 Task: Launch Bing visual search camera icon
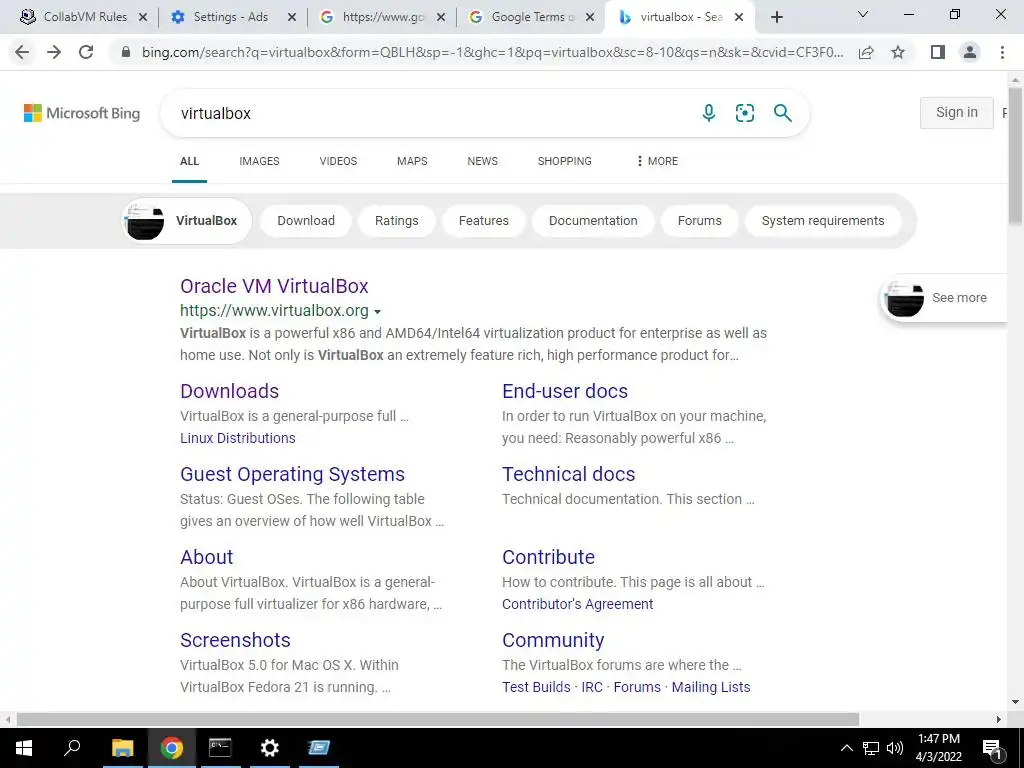pos(744,113)
